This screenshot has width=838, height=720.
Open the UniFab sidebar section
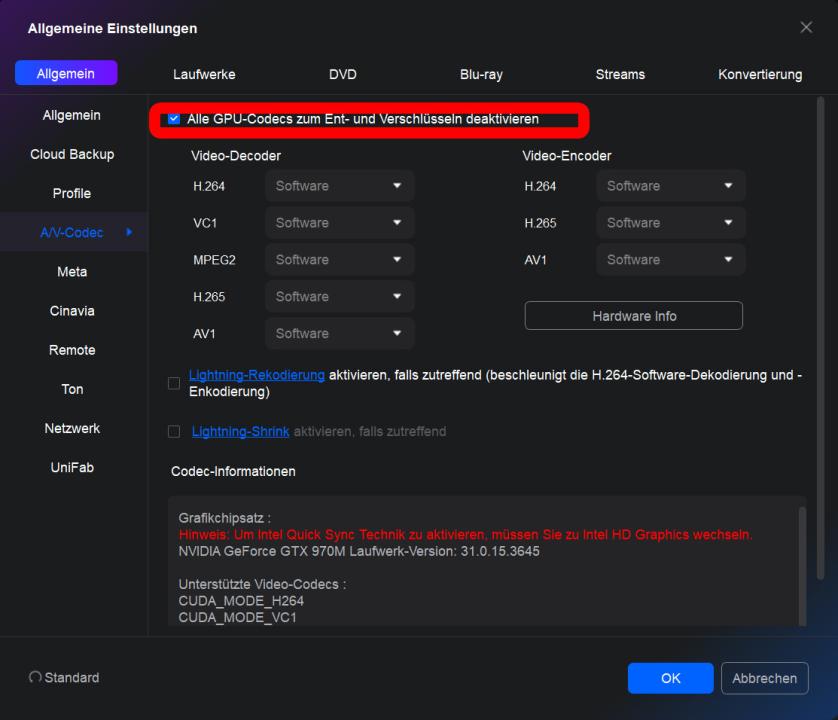coord(72,467)
